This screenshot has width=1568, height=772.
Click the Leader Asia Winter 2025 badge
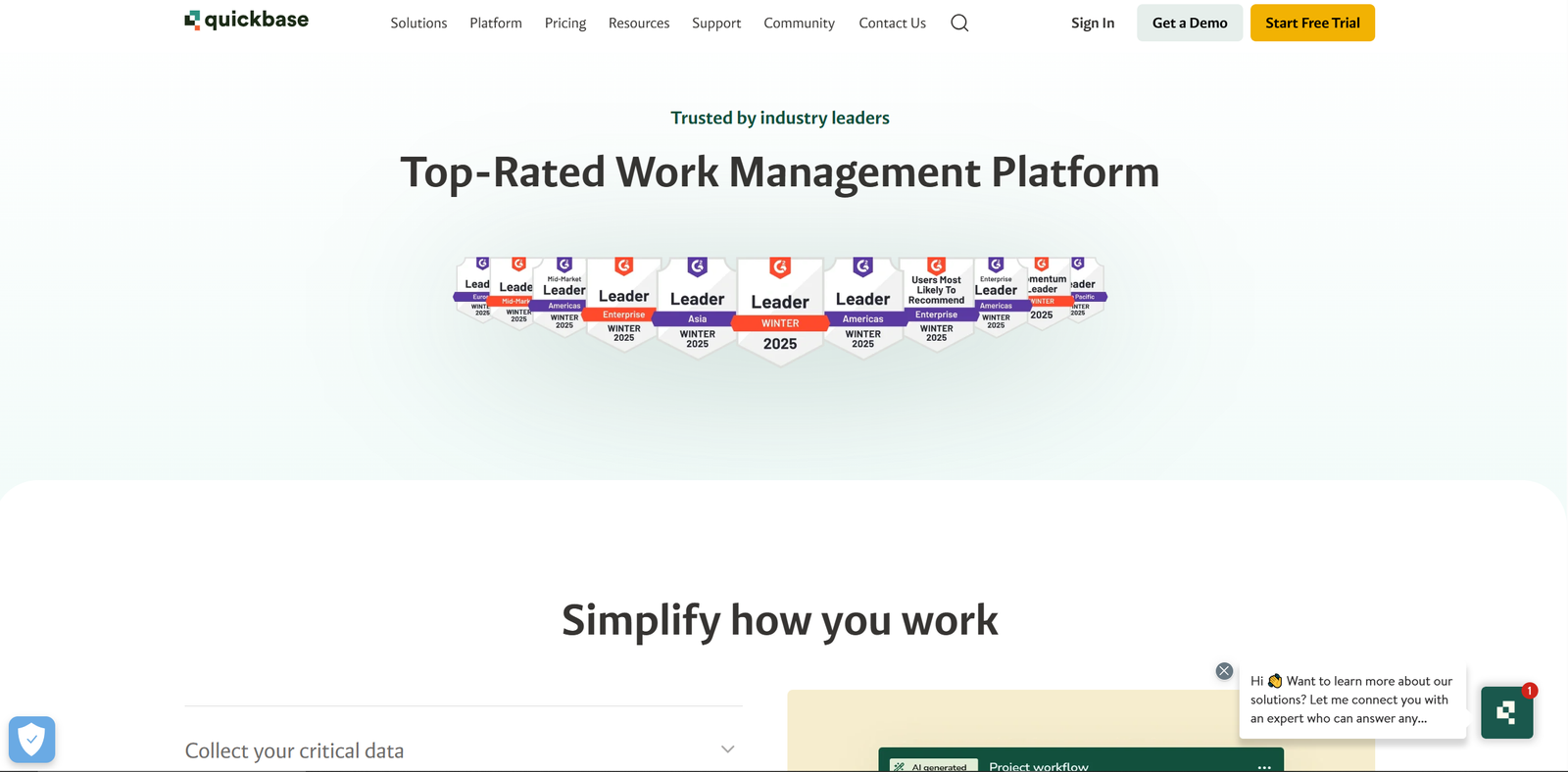[697, 308]
